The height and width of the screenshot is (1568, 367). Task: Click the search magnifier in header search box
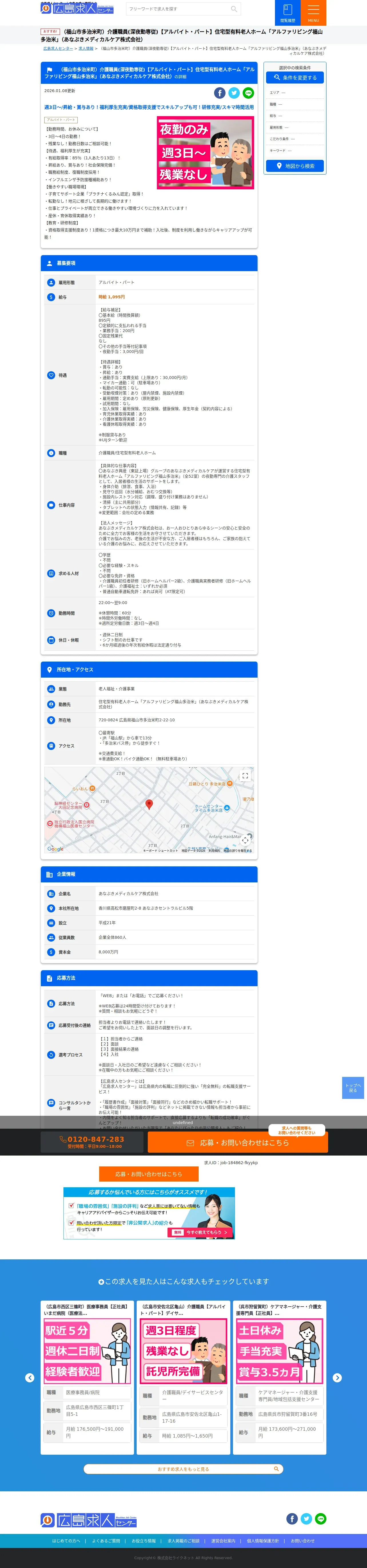(x=234, y=9)
